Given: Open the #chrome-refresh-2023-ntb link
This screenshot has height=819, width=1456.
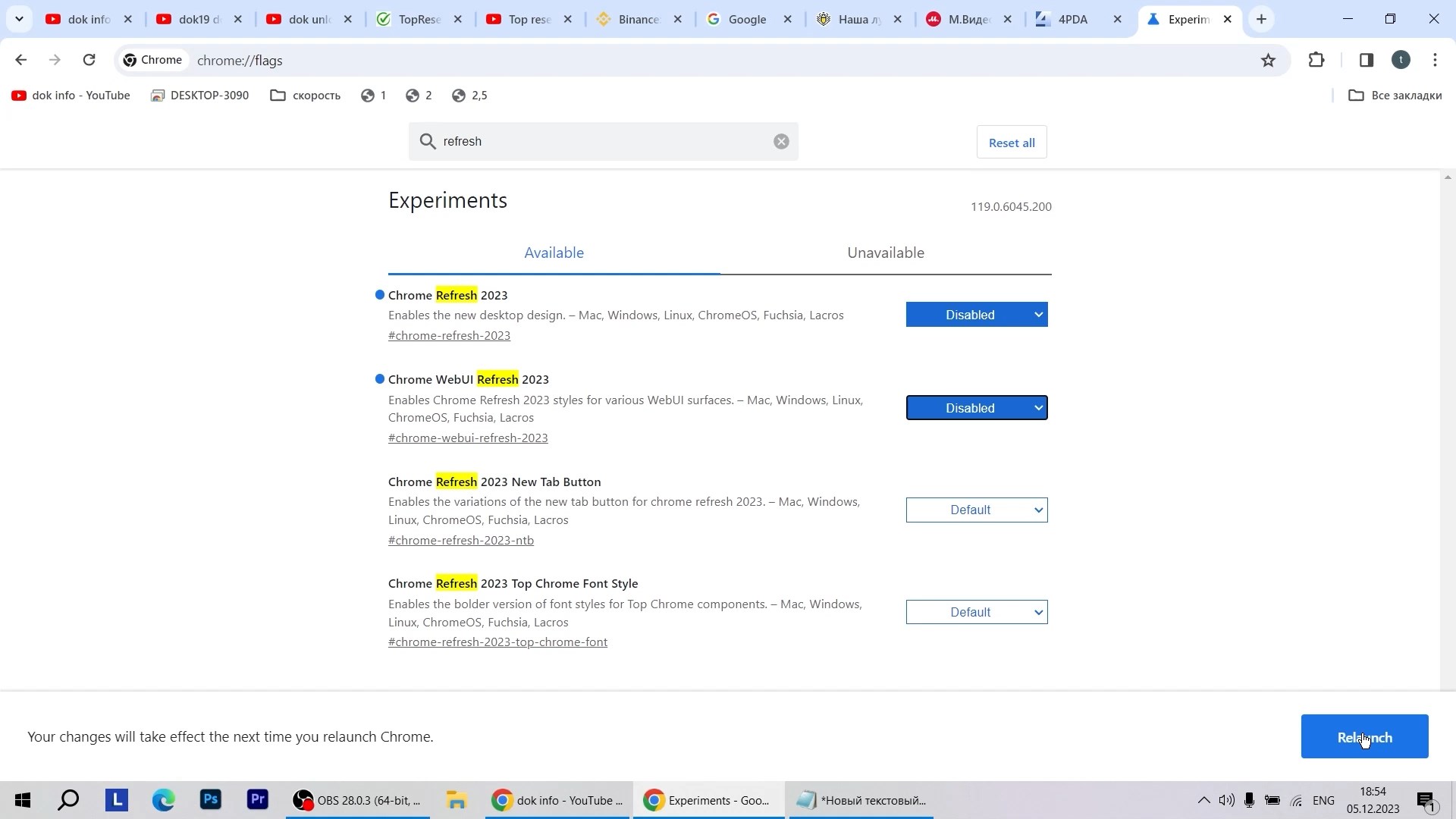Looking at the screenshot, I should (x=461, y=541).
